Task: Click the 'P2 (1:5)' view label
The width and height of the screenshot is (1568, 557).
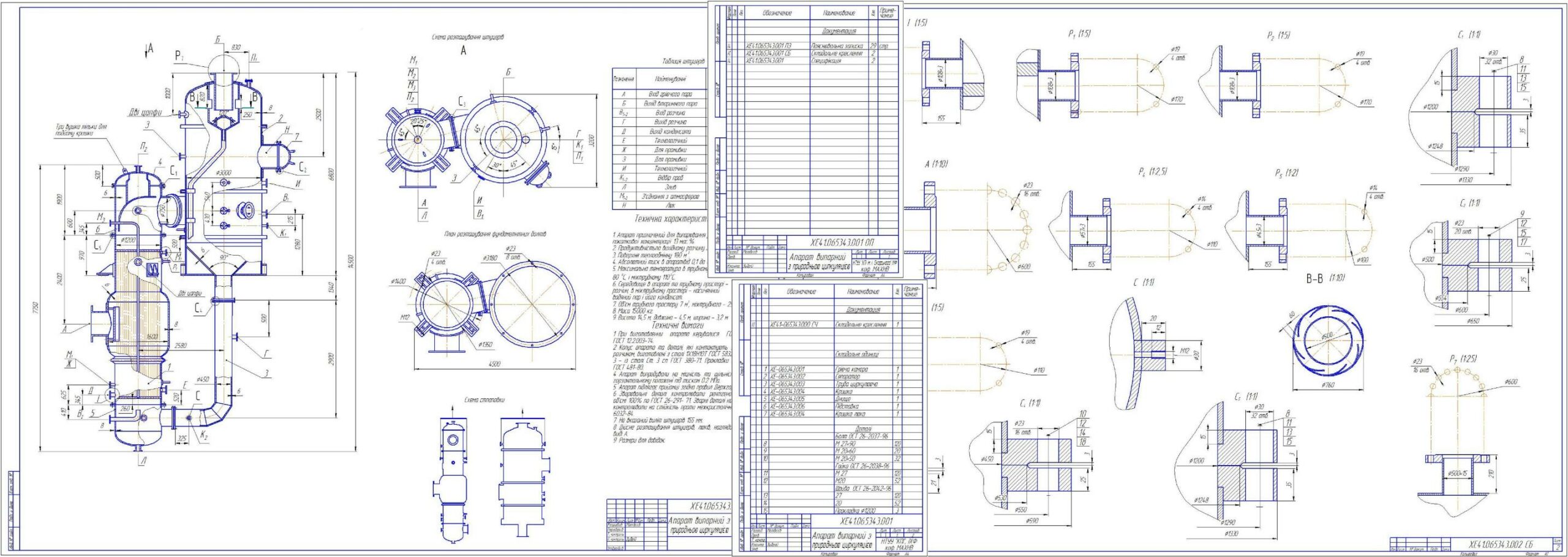Action: point(1279,36)
